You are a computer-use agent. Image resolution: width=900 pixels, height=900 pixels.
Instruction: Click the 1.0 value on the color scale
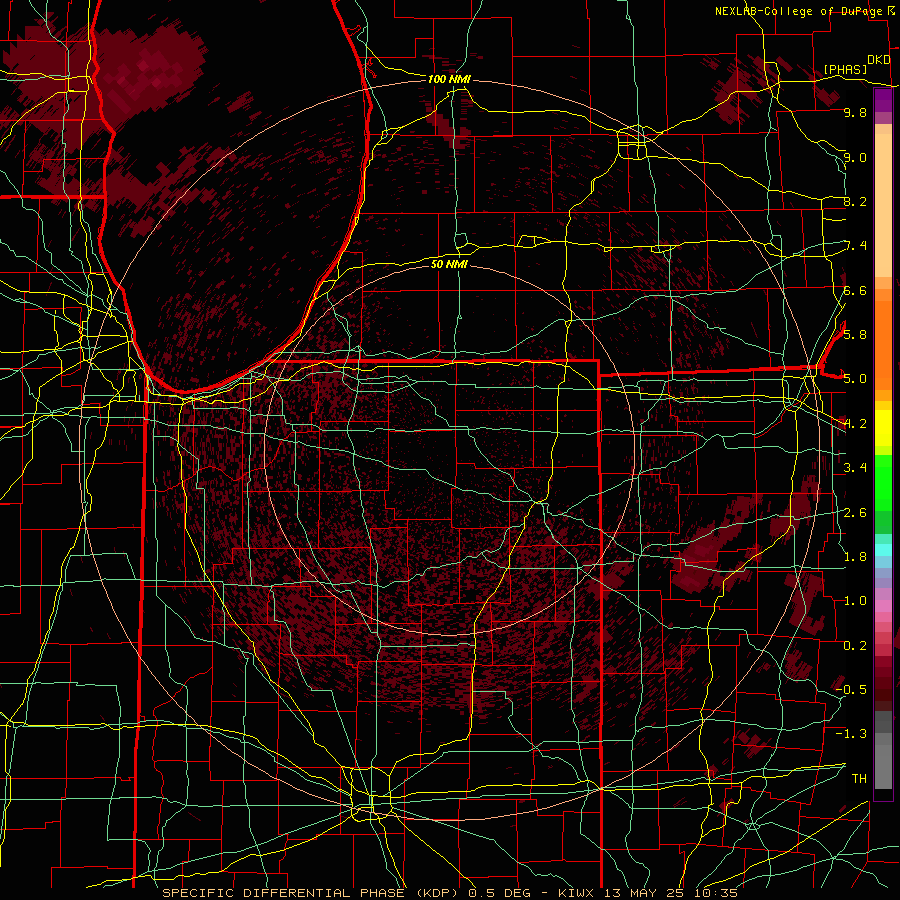[855, 601]
